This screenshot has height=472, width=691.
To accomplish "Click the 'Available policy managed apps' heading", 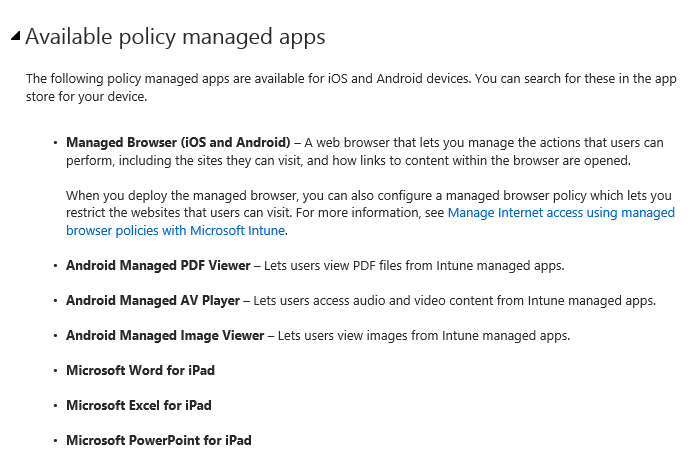I will (175, 37).
